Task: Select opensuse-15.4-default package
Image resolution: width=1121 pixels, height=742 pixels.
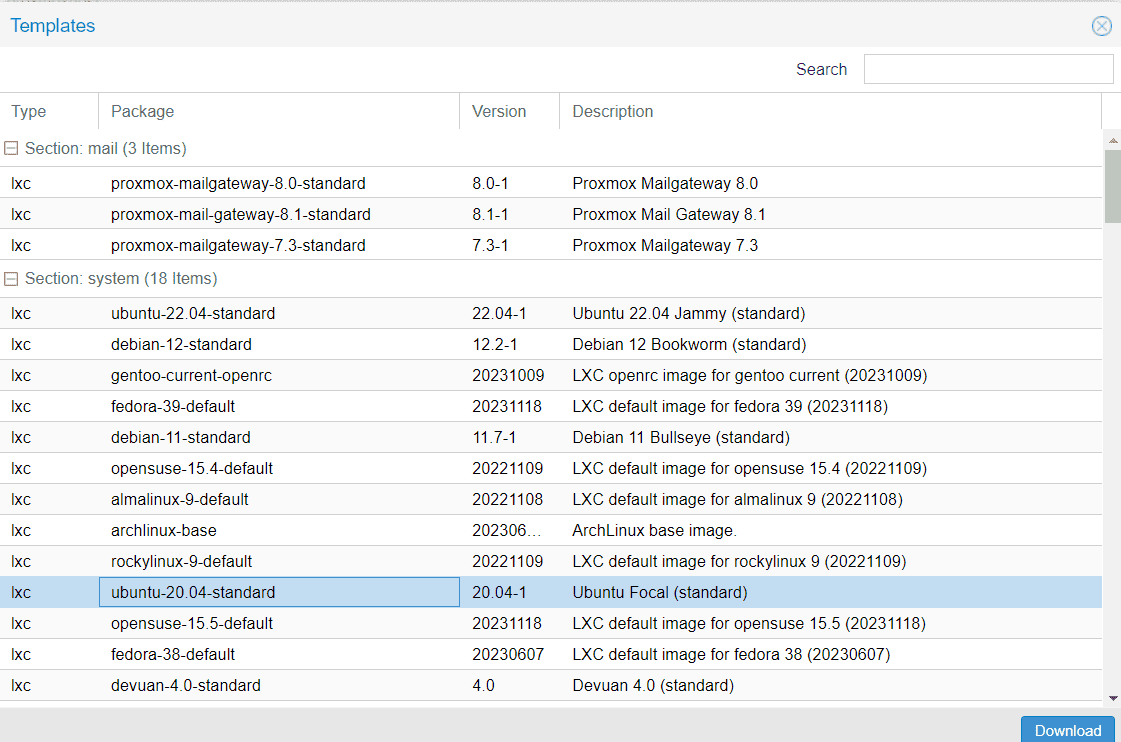Action: [192, 469]
